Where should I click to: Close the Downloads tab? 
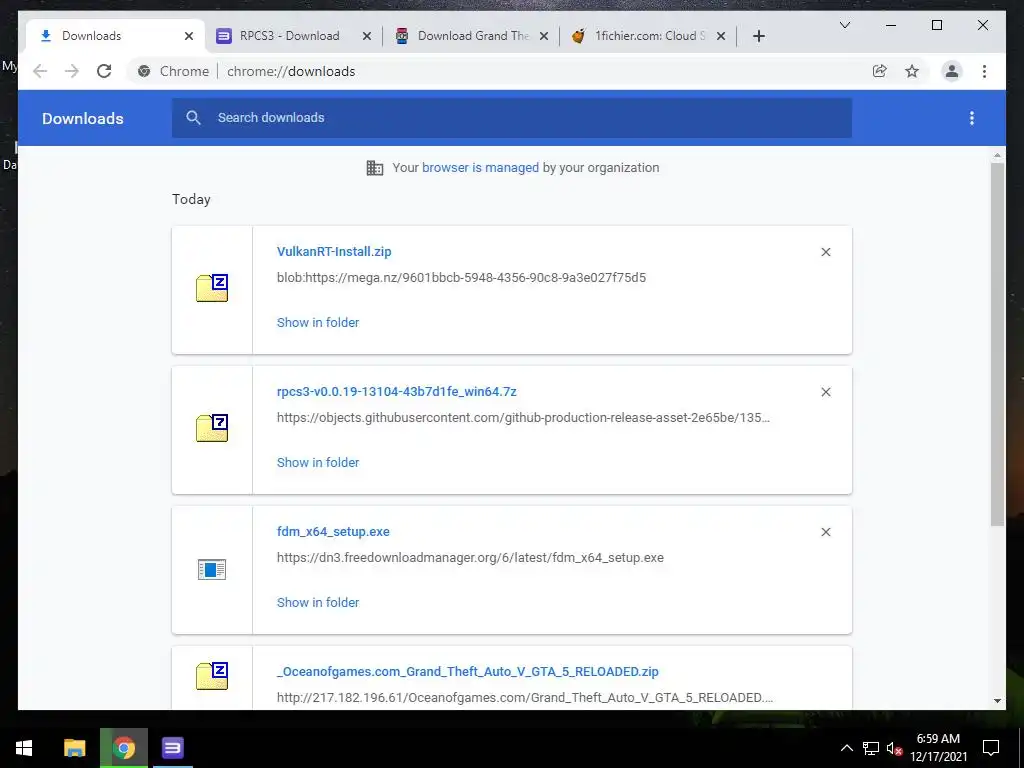click(189, 36)
